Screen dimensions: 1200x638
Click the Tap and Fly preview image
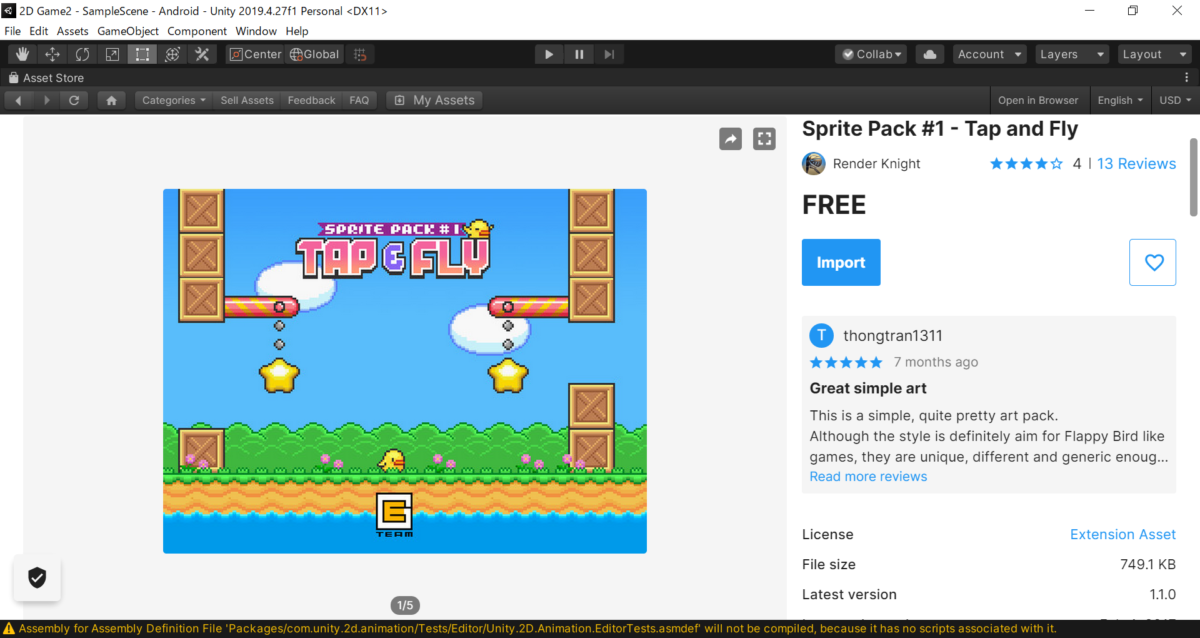pos(405,371)
